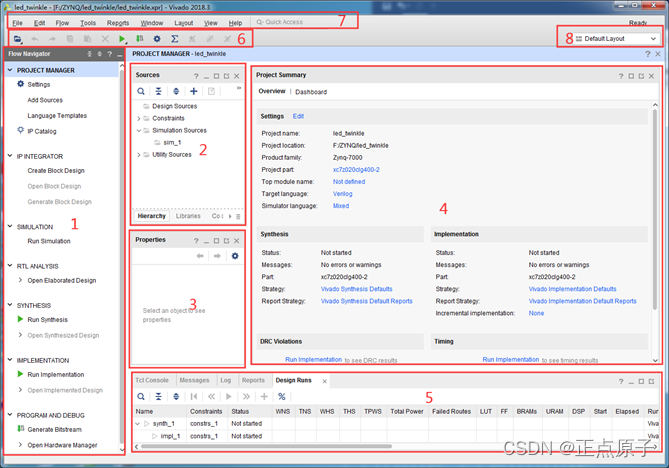Image resolution: width=669 pixels, height=468 pixels.
Task: Click Generate Bitstream in Flow Navigator
Action: (x=55, y=430)
